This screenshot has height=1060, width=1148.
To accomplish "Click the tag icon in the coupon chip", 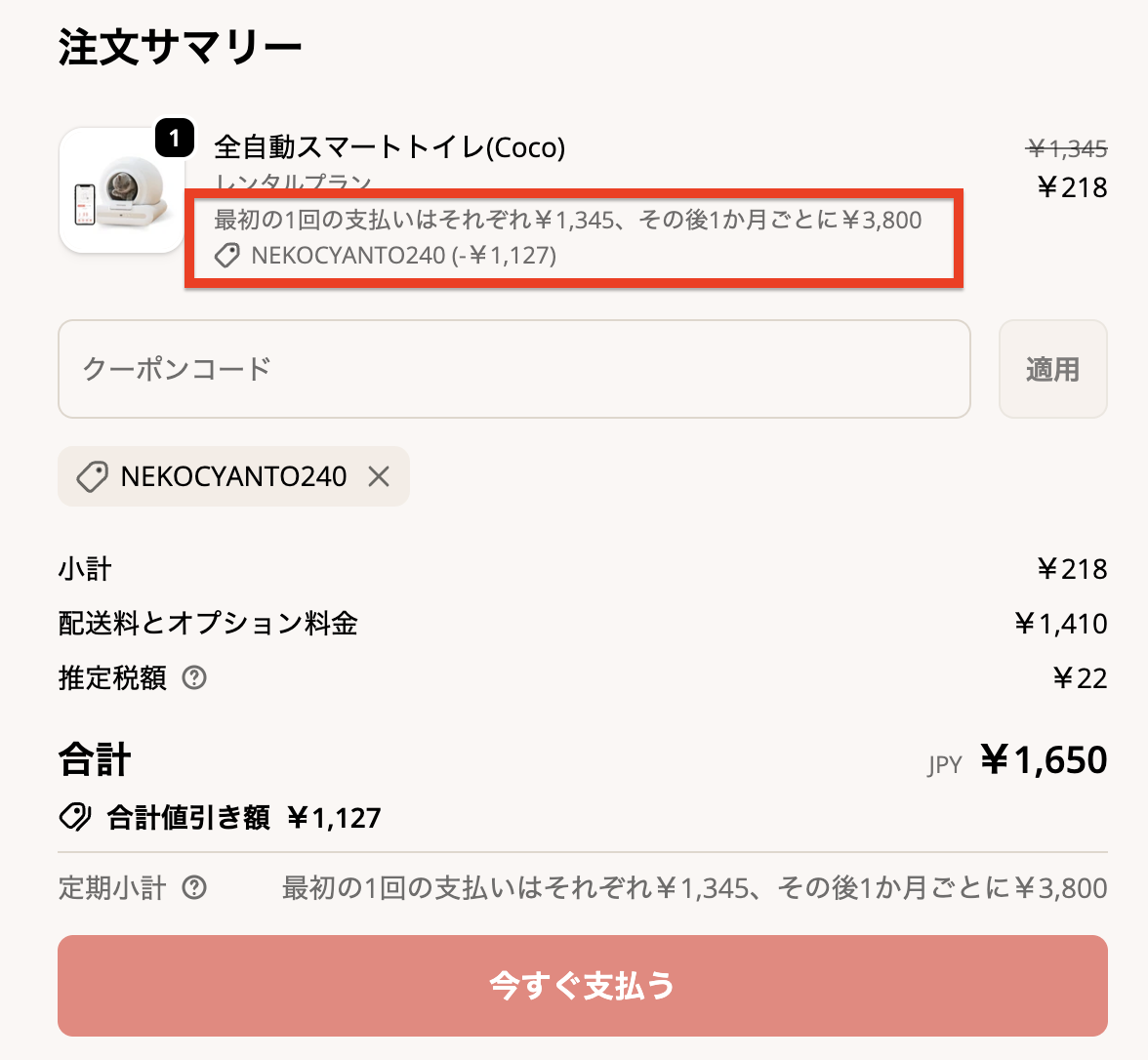I will (x=92, y=476).
